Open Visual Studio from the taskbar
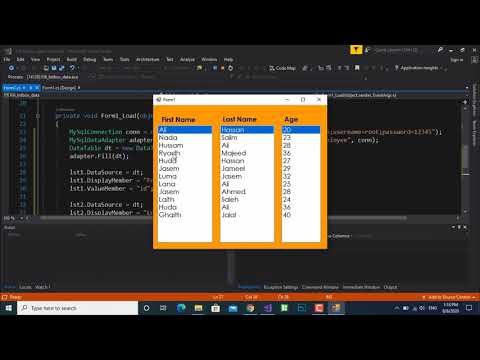 267,308
